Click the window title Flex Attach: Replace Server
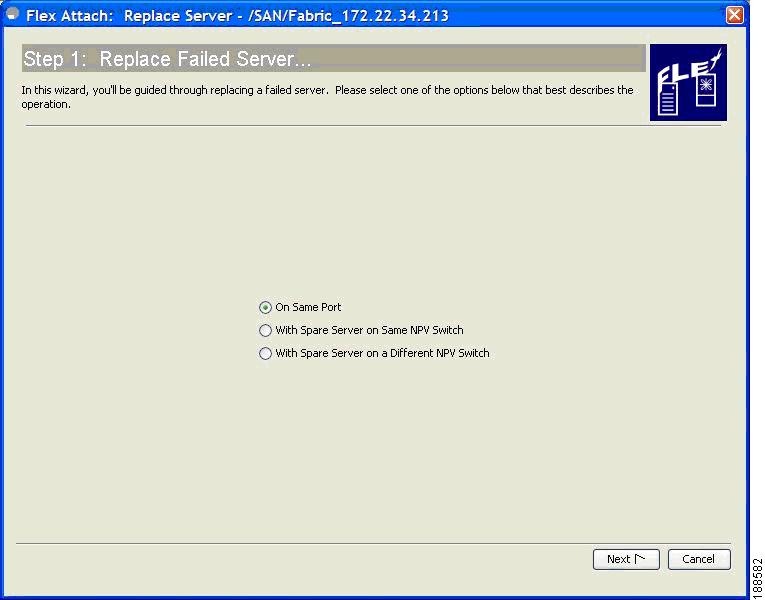 (x=237, y=16)
